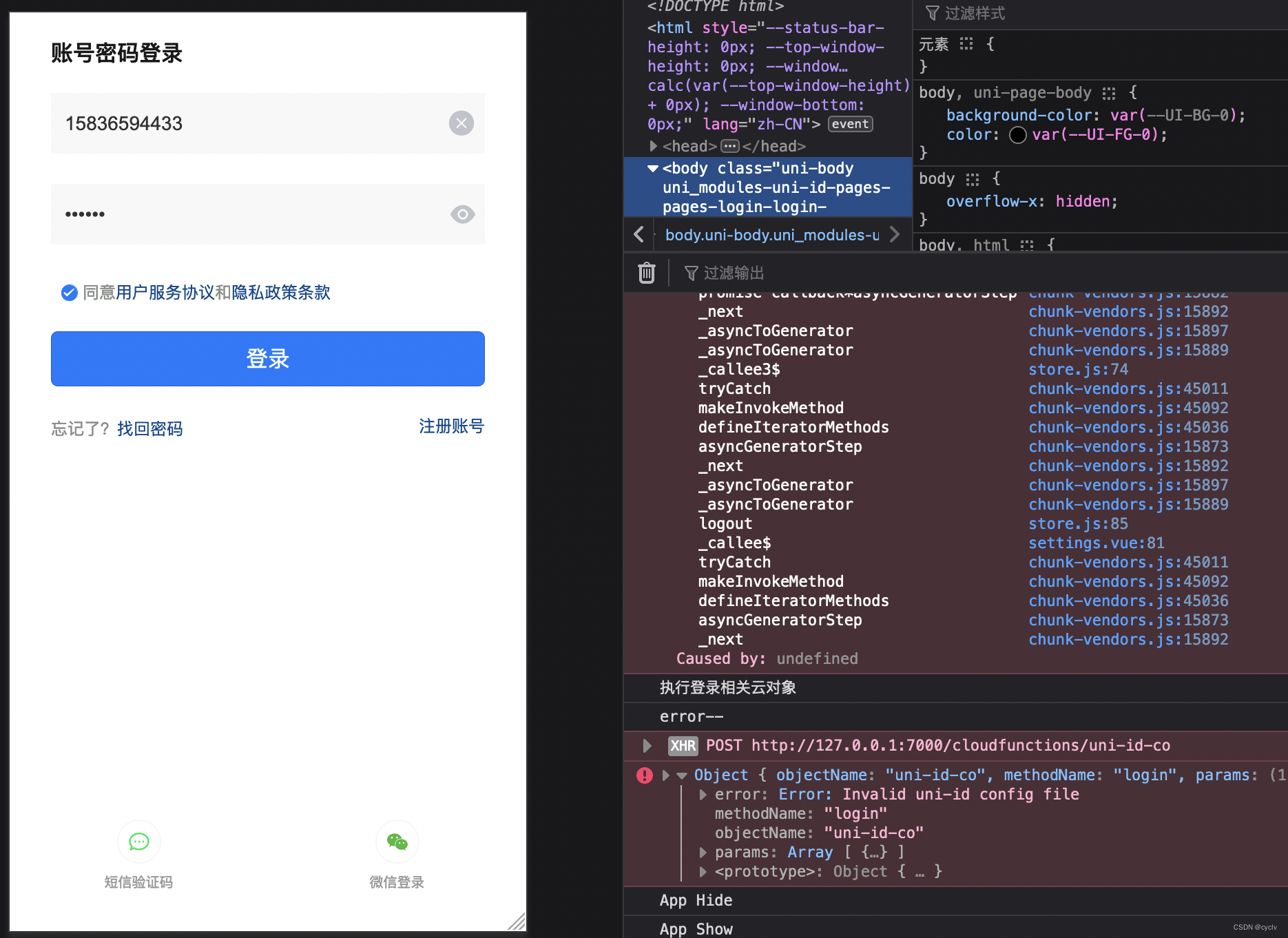1288x938 pixels.
Task: Expand the head element node
Action: click(653, 146)
